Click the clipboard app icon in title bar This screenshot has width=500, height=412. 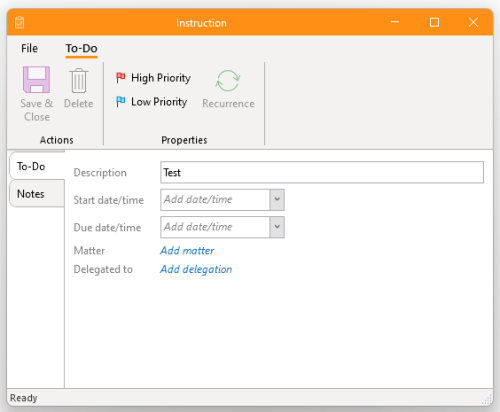point(20,22)
